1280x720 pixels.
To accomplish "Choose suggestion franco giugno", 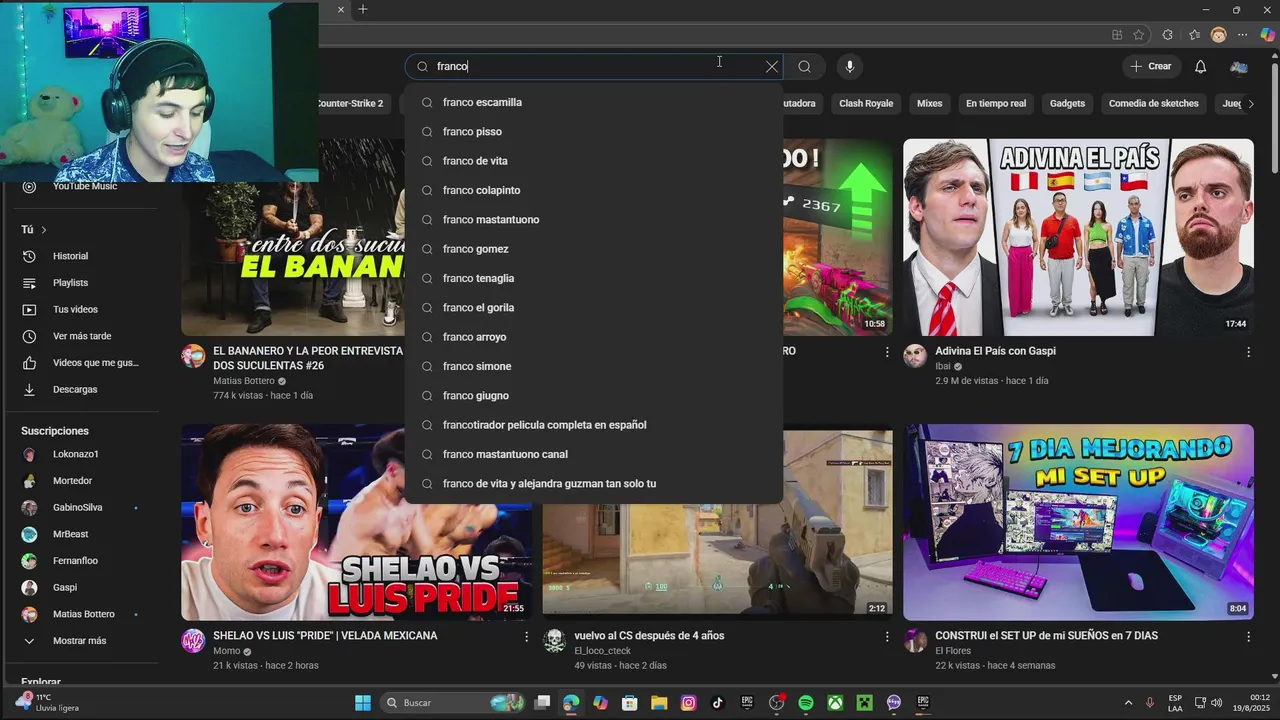I will [594, 396].
